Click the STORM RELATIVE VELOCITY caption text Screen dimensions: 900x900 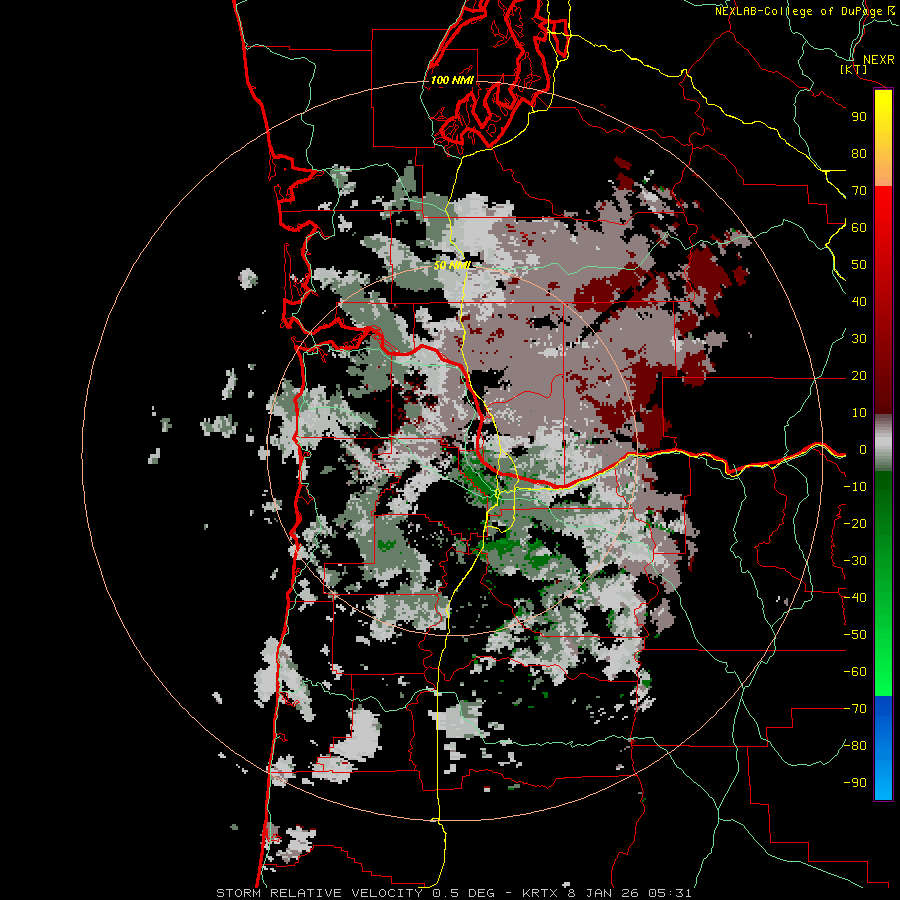pos(319,893)
